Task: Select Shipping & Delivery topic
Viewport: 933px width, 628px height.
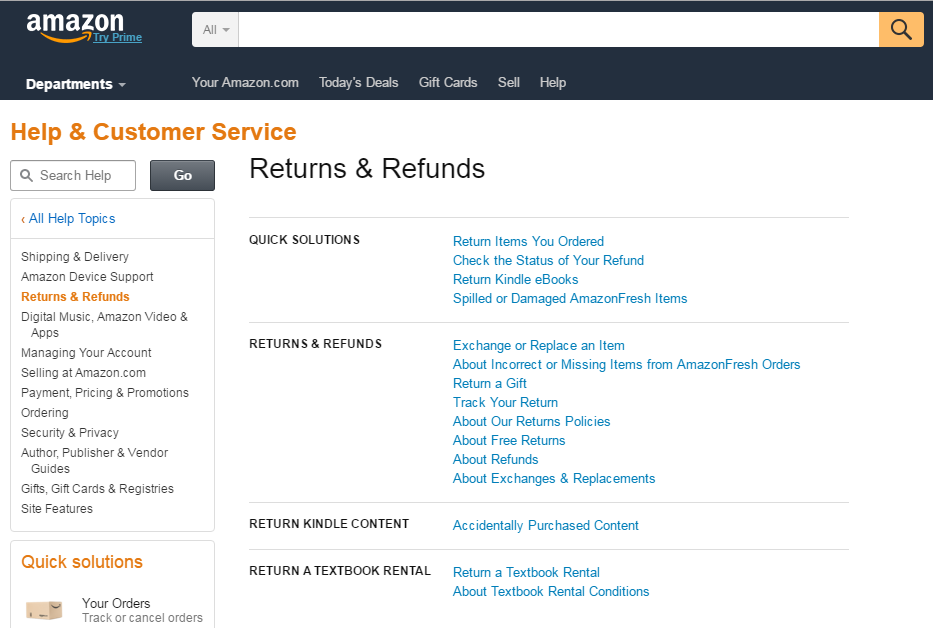Action: (x=75, y=257)
